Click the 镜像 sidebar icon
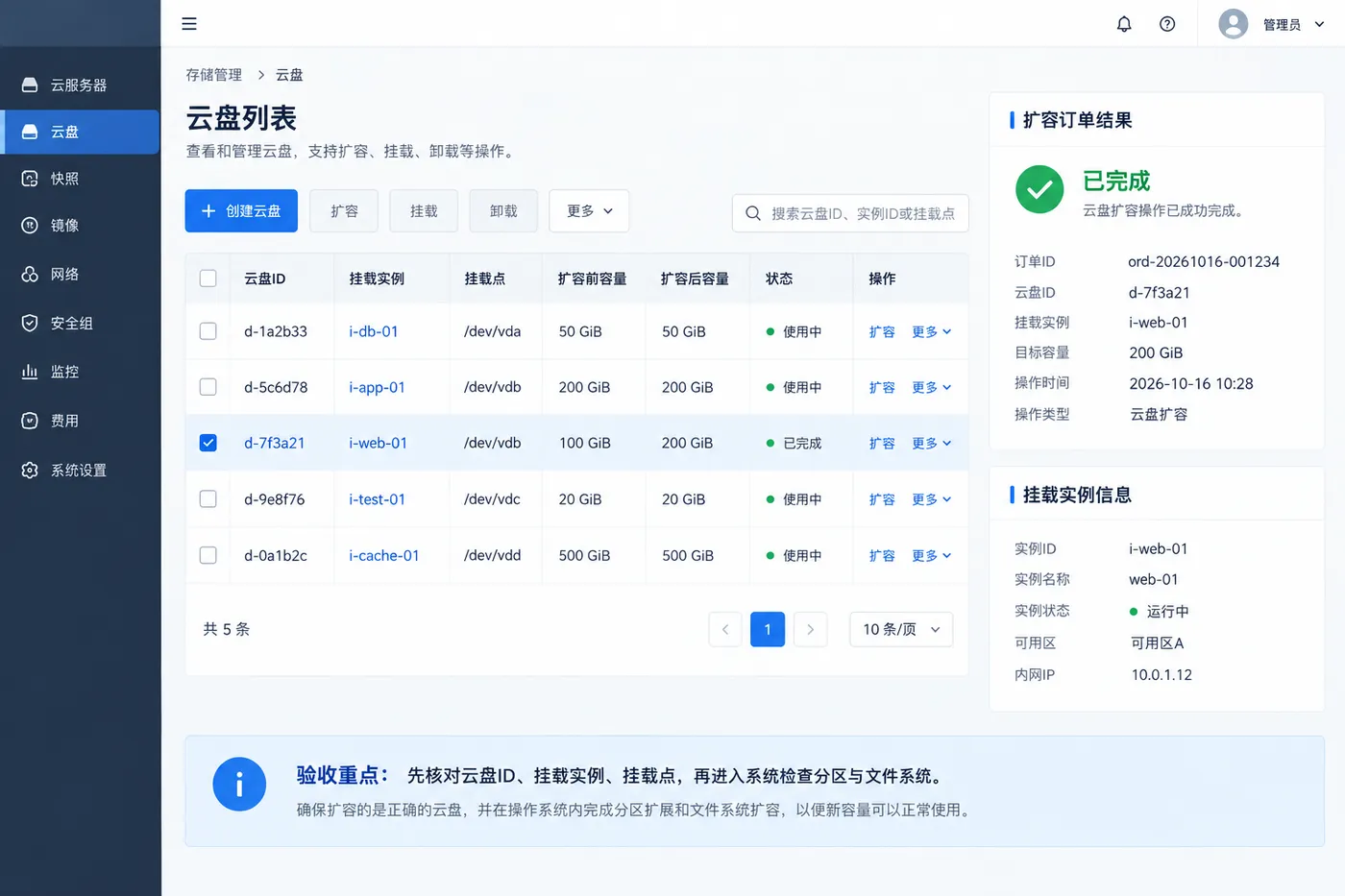 30,226
